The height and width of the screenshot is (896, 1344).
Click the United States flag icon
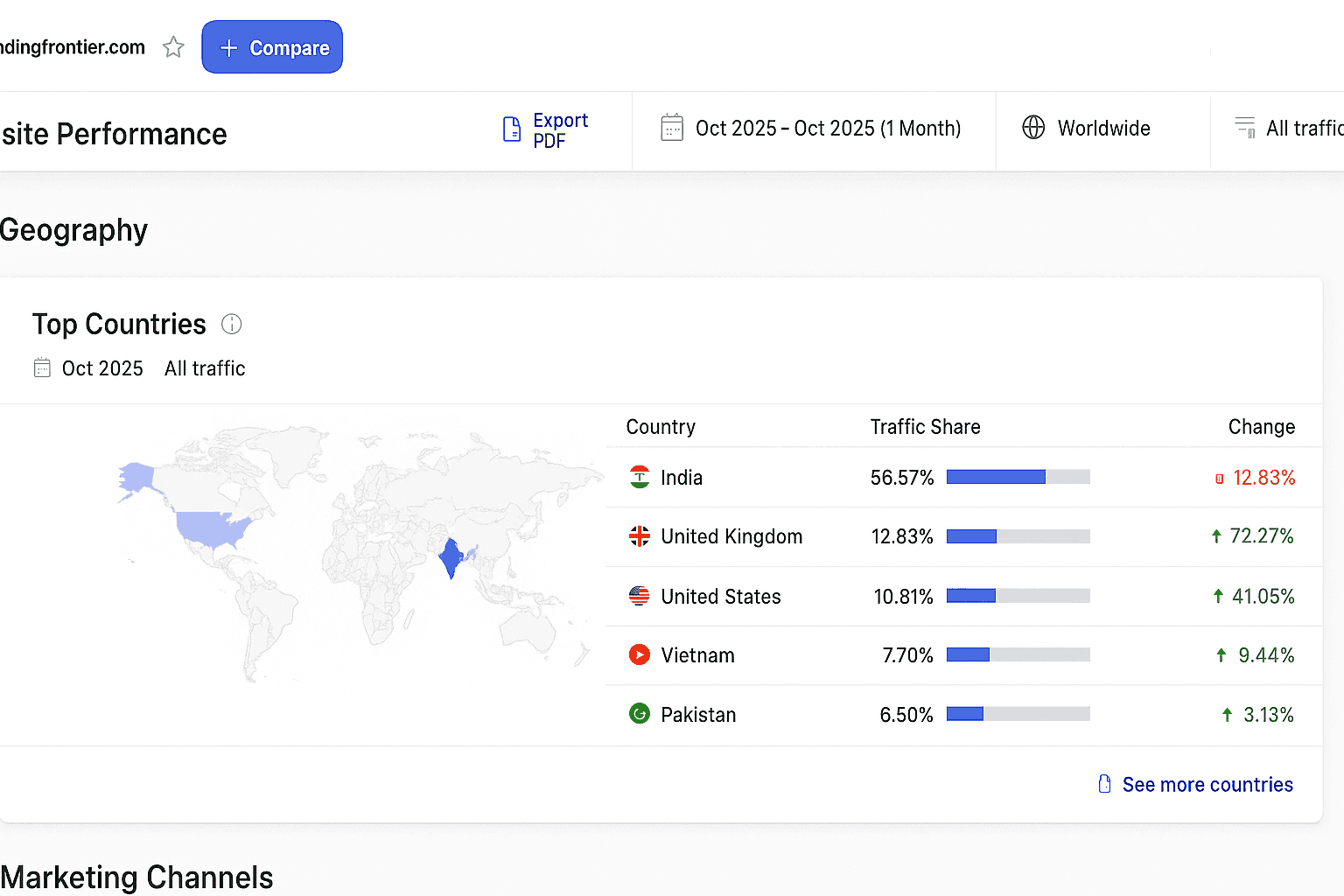640,596
